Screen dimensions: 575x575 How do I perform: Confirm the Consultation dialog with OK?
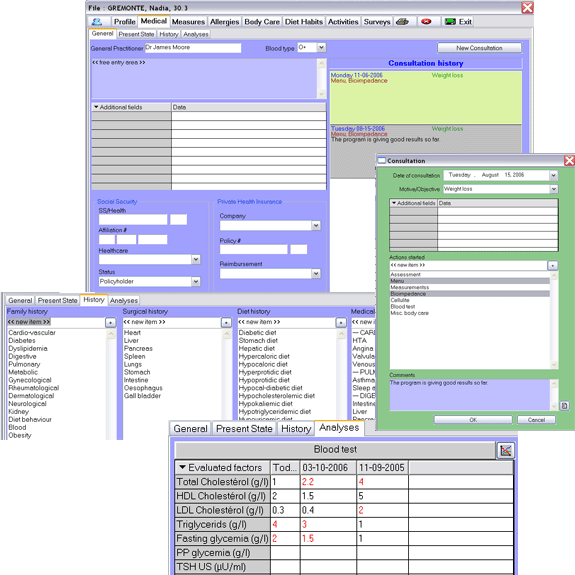[x=473, y=420]
